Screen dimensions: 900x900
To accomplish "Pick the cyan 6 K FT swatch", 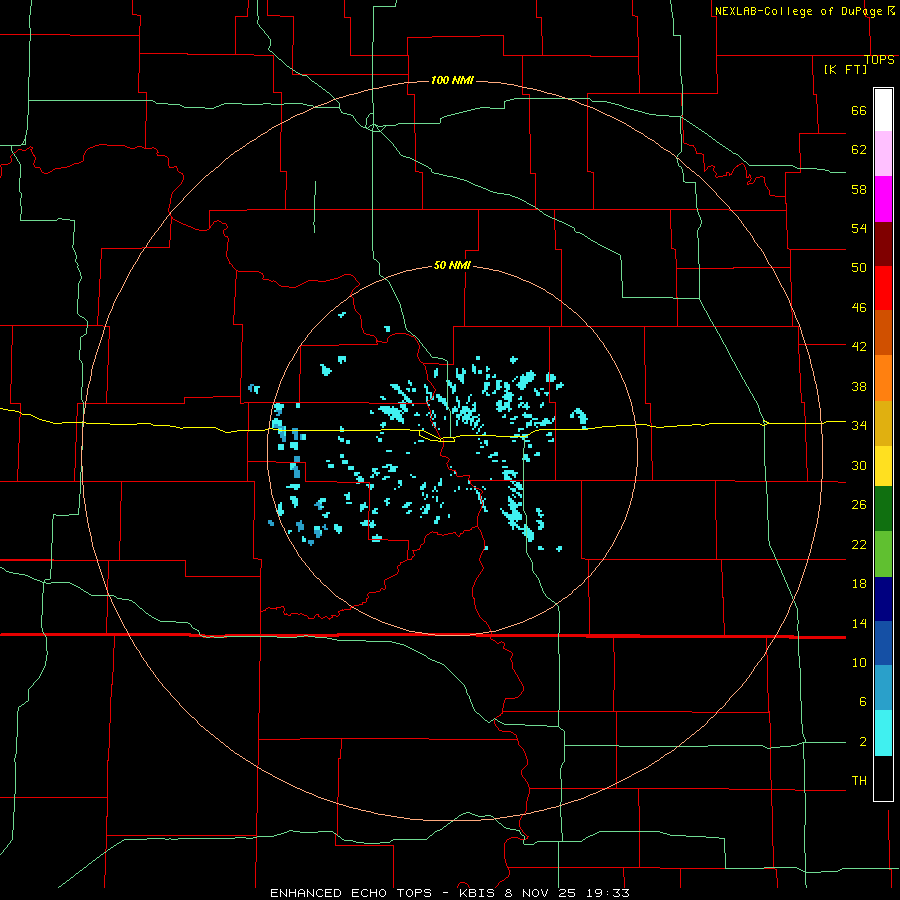I will click(x=883, y=733).
